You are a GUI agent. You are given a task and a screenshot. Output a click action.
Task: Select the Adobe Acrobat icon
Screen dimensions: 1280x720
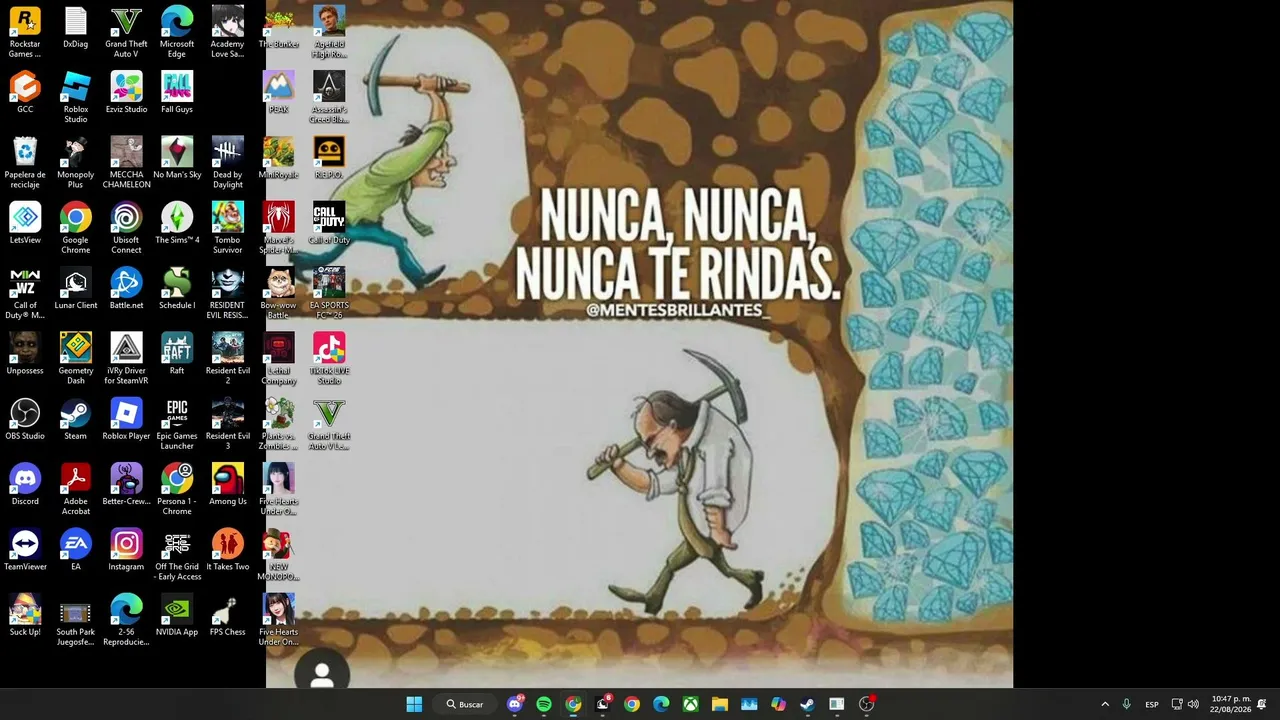point(76,489)
